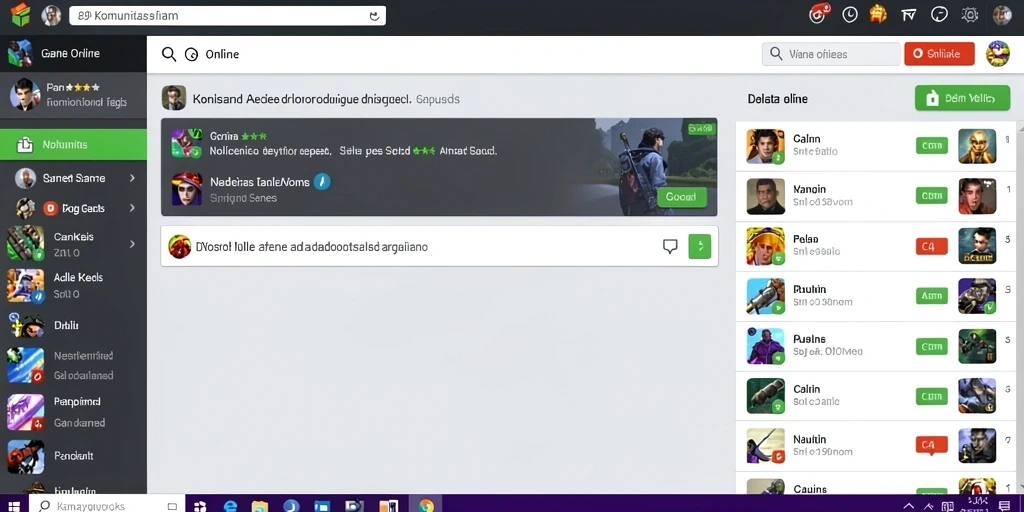The image size is (1024, 512).
Task: Open the Pepqirnd game icon in sidebar
Action: (x=25, y=411)
